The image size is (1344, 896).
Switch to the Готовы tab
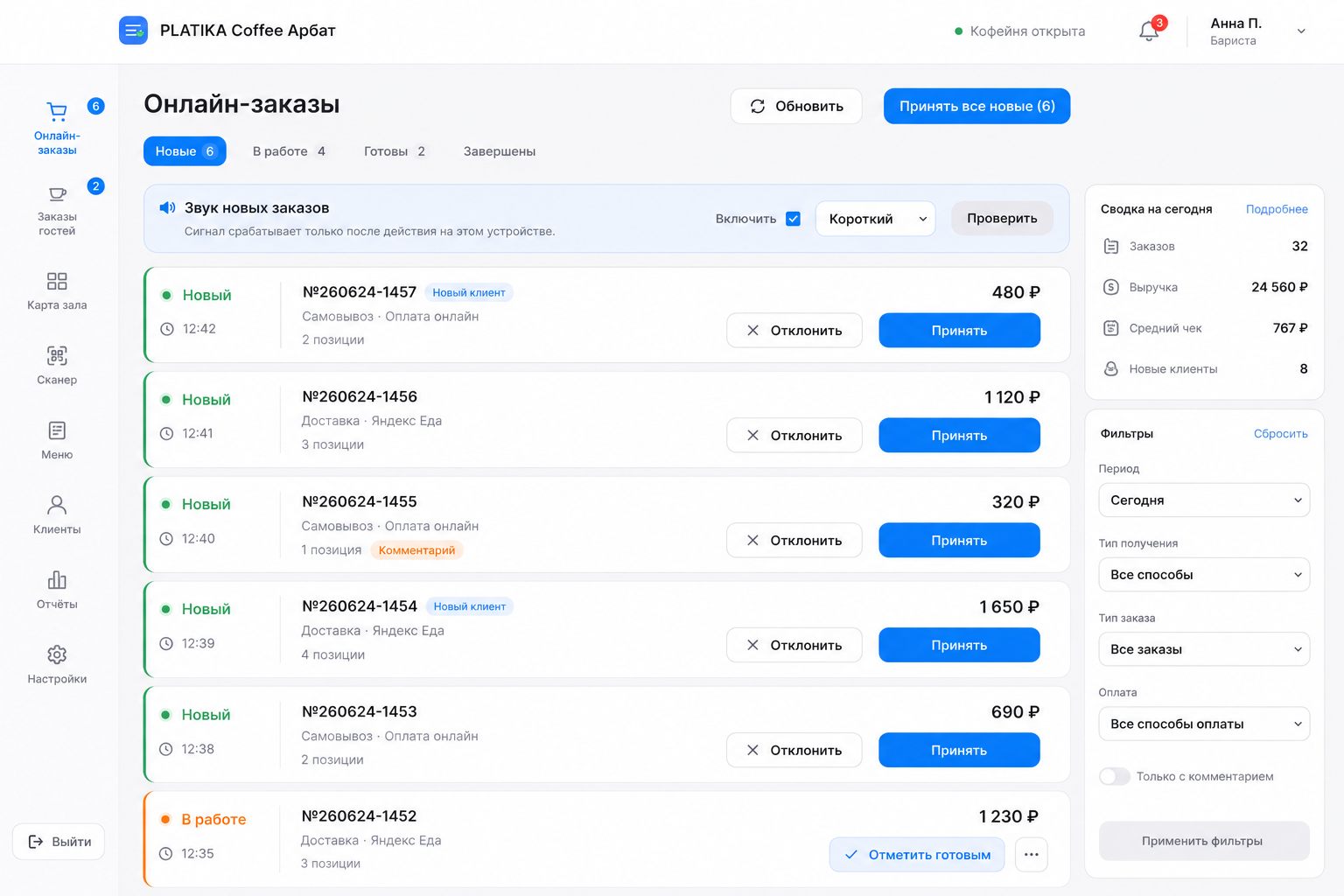point(395,151)
